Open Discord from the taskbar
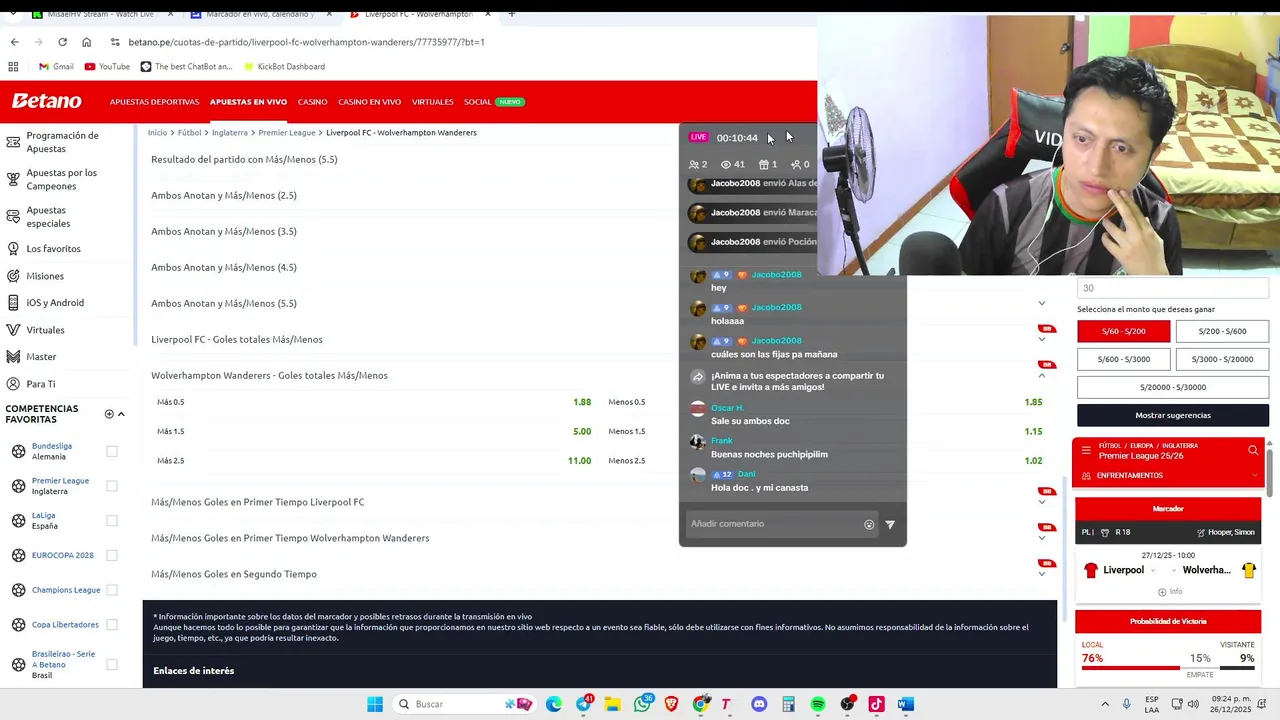Viewport: 1280px width, 720px height. click(x=759, y=704)
